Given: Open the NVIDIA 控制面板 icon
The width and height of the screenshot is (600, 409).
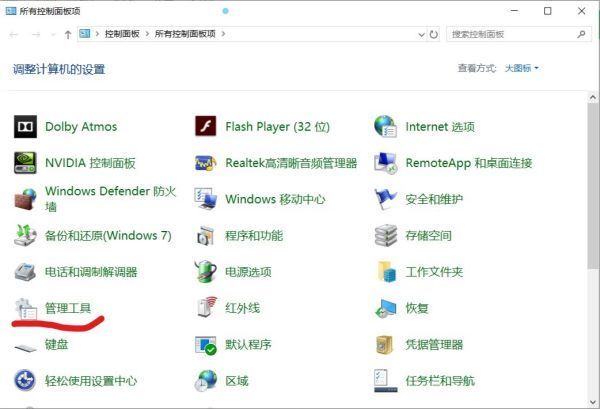Looking at the screenshot, I should click(x=25, y=163).
